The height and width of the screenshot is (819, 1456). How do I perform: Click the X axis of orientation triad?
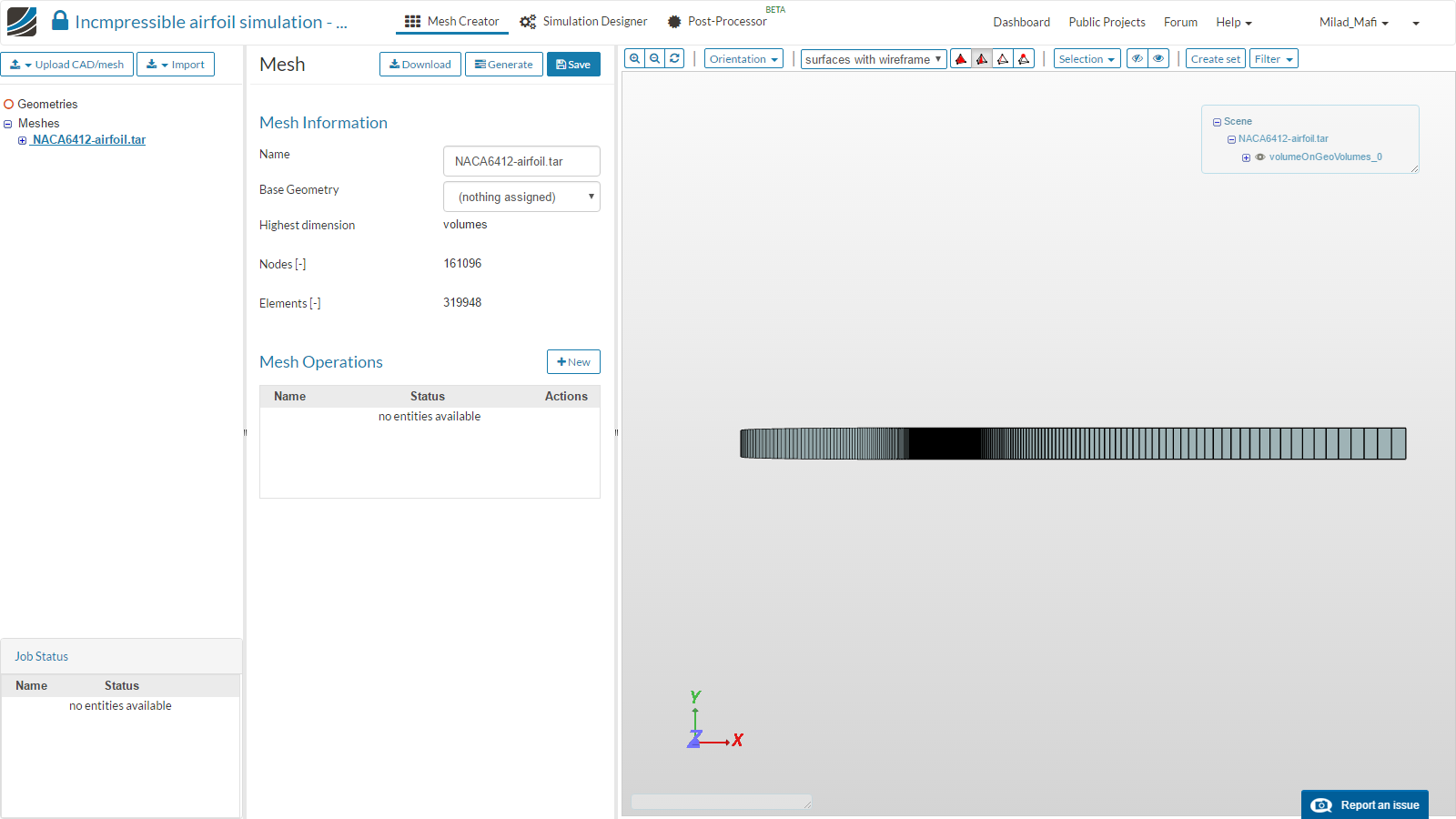(737, 741)
